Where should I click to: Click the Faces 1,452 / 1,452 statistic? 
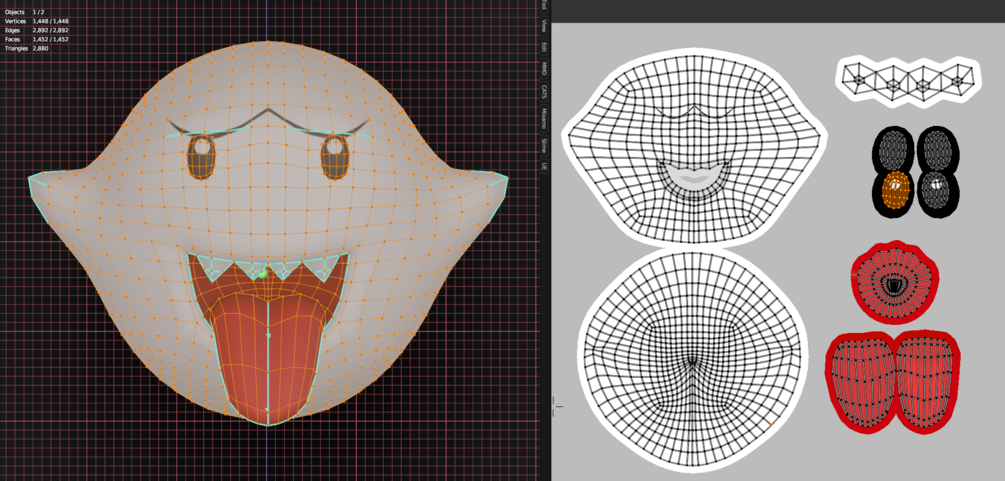click(x=37, y=39)
